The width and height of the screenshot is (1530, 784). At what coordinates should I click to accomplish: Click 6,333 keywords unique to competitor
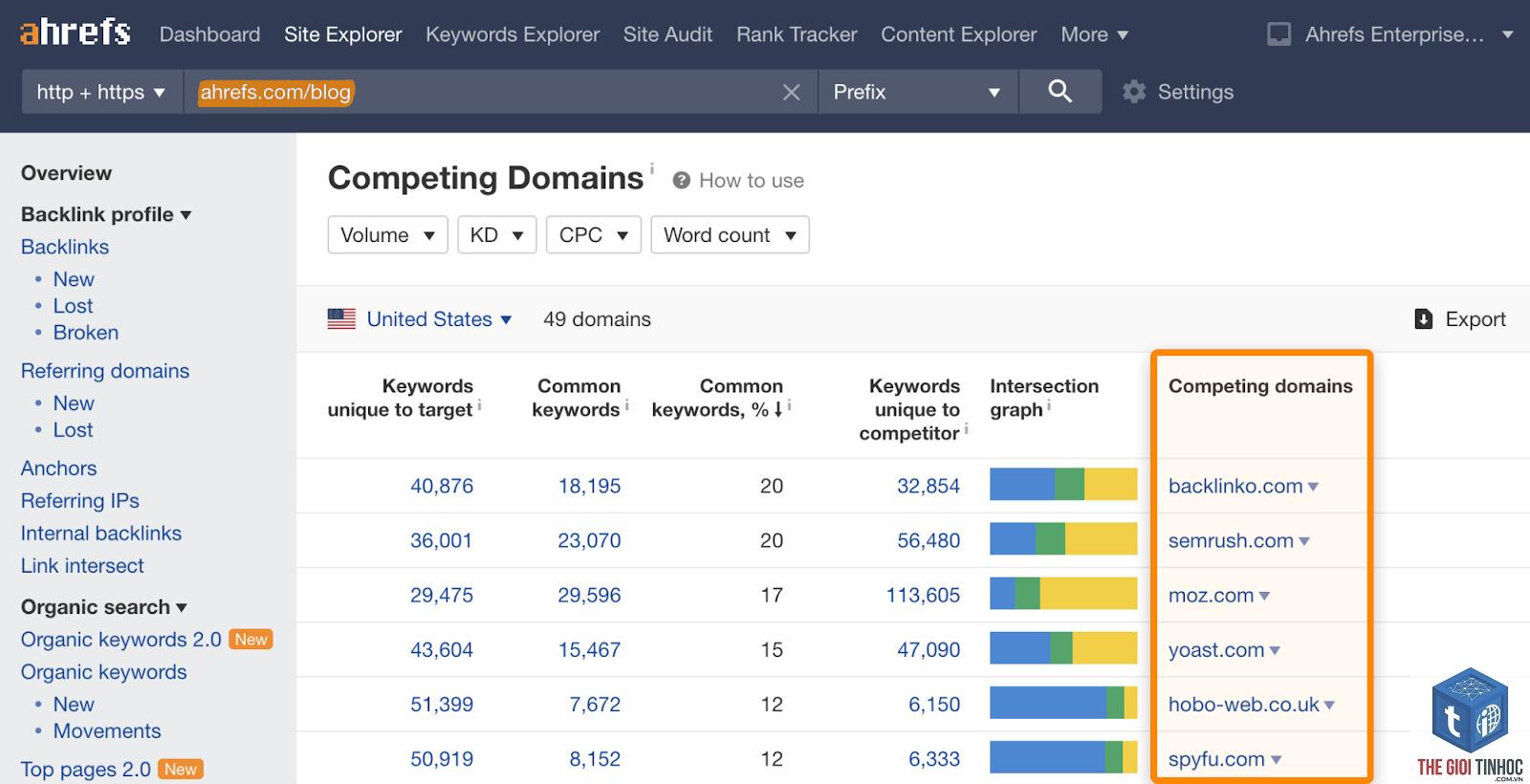pos(934,759)
